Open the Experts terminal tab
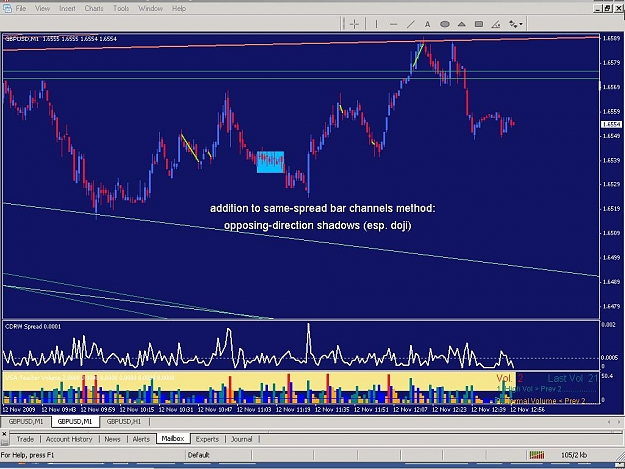 coord(207,439)
